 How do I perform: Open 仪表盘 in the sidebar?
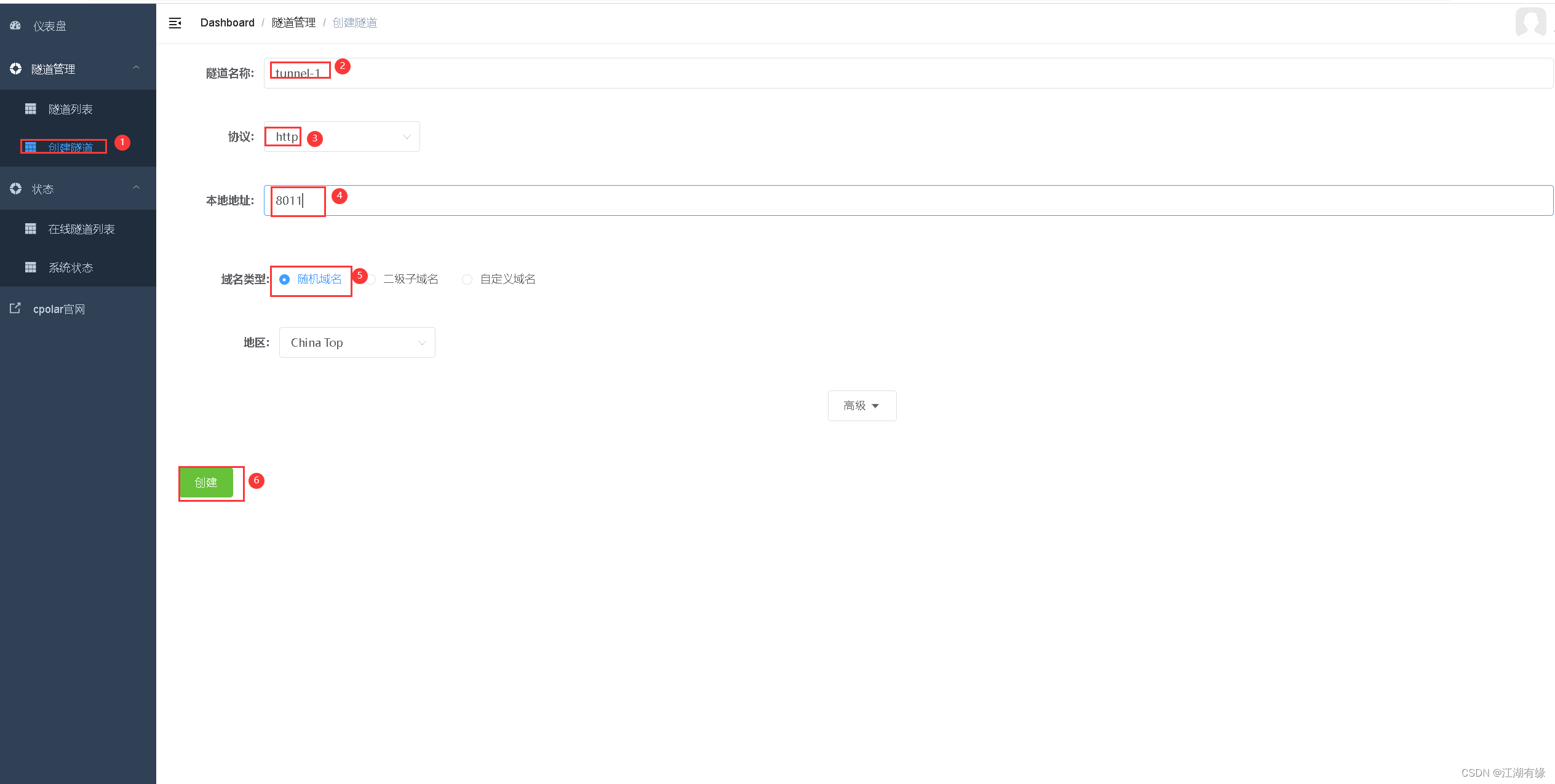pos(78,26)
